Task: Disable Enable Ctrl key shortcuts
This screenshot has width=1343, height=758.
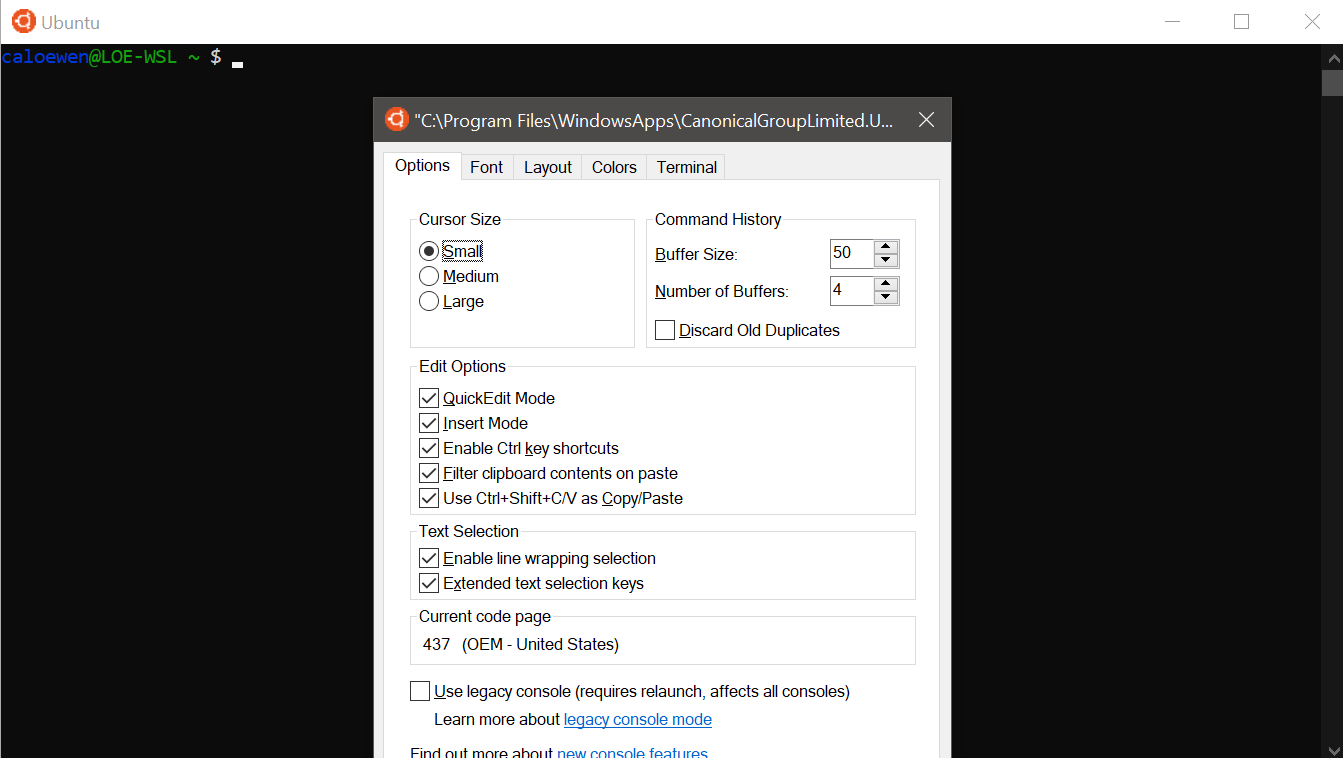Action: click(428, 447)
